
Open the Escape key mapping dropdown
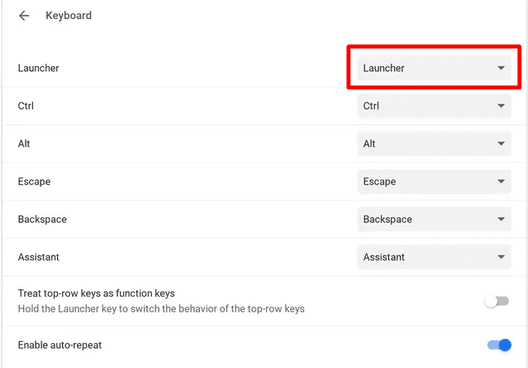coord(434,181)
